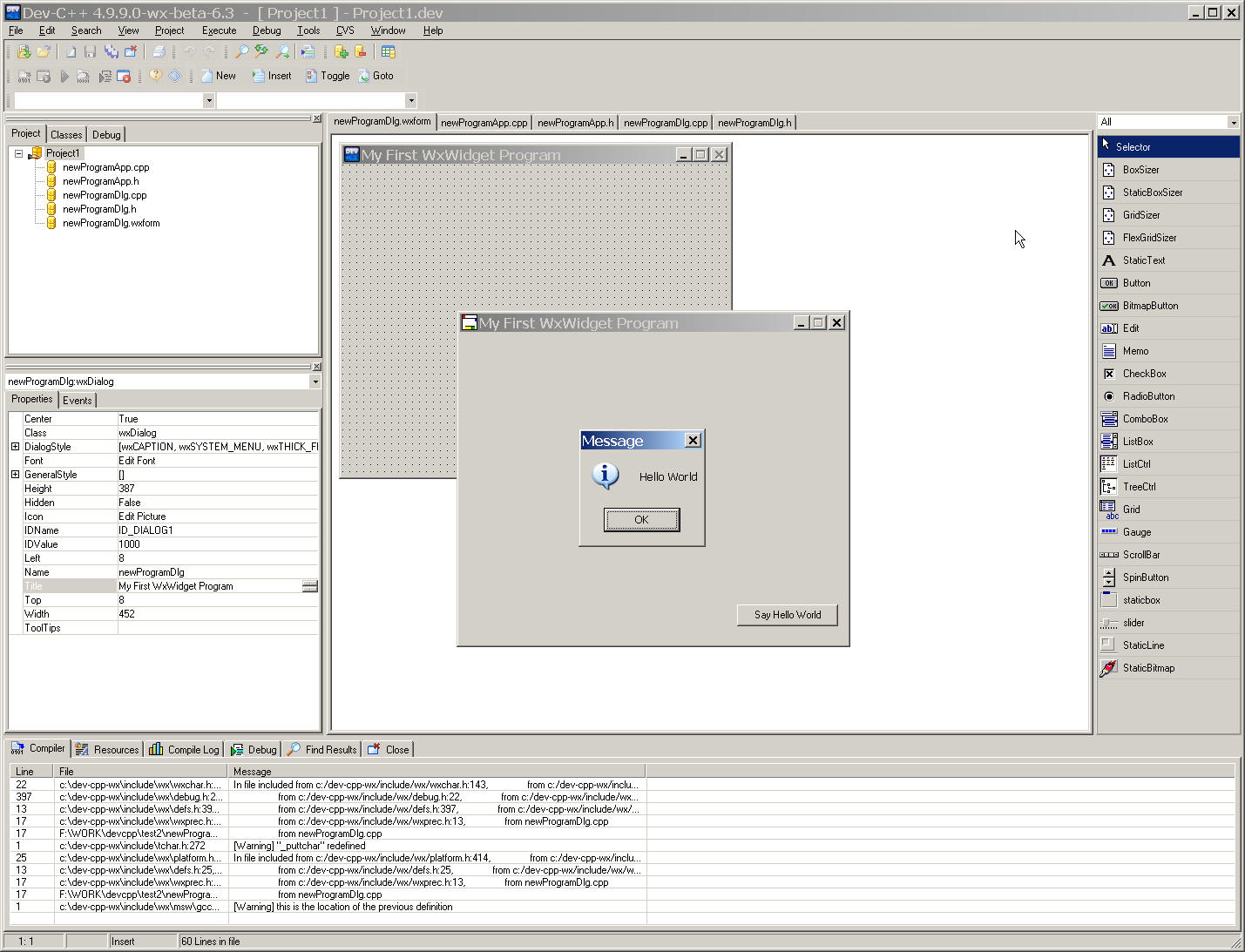Open the newProgramDlg:wxDialog object dropdown
Viewport: 1245px width, 952px height.
(315, 381)
